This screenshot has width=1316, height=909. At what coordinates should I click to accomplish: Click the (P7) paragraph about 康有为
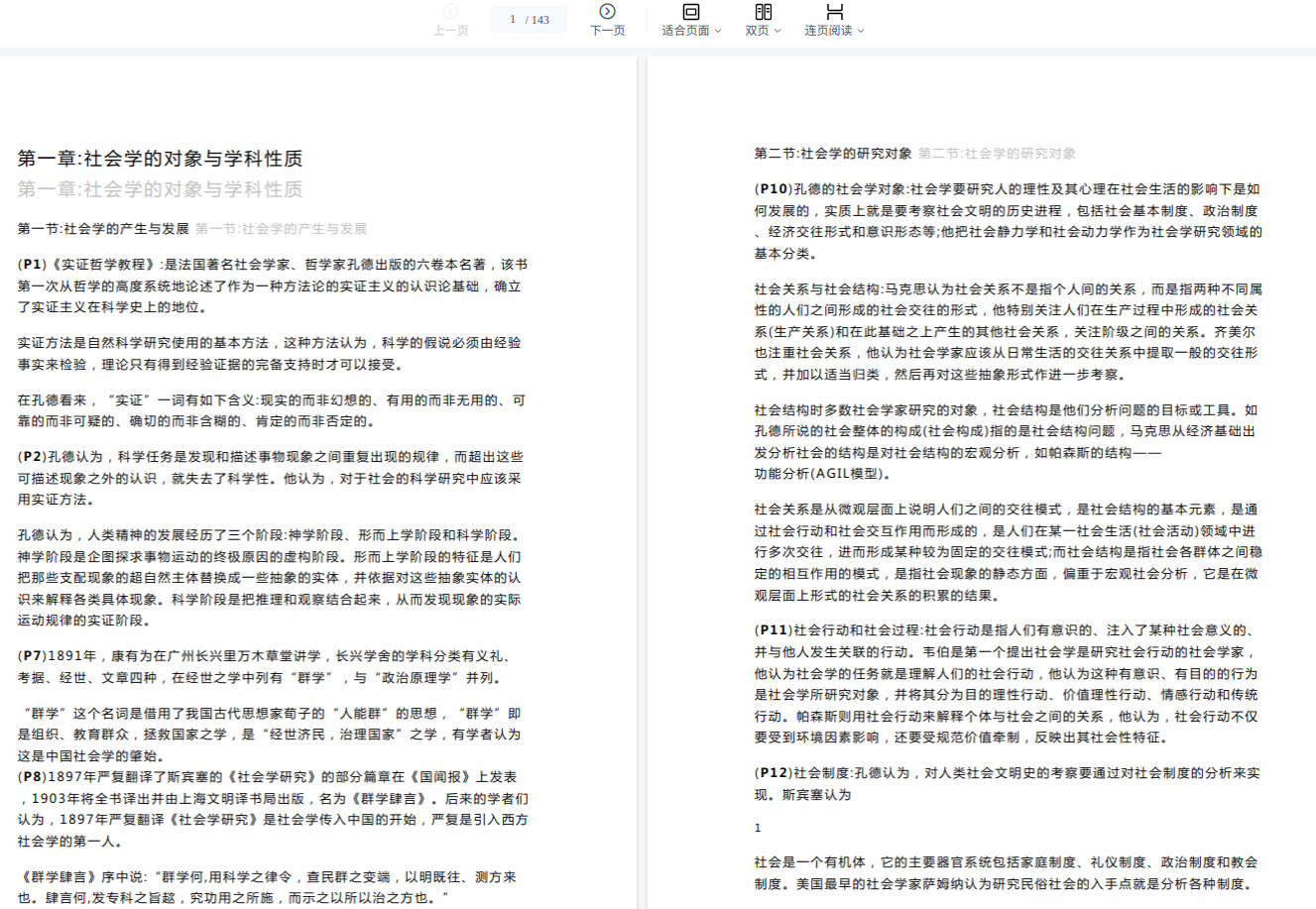click(265, 666)
